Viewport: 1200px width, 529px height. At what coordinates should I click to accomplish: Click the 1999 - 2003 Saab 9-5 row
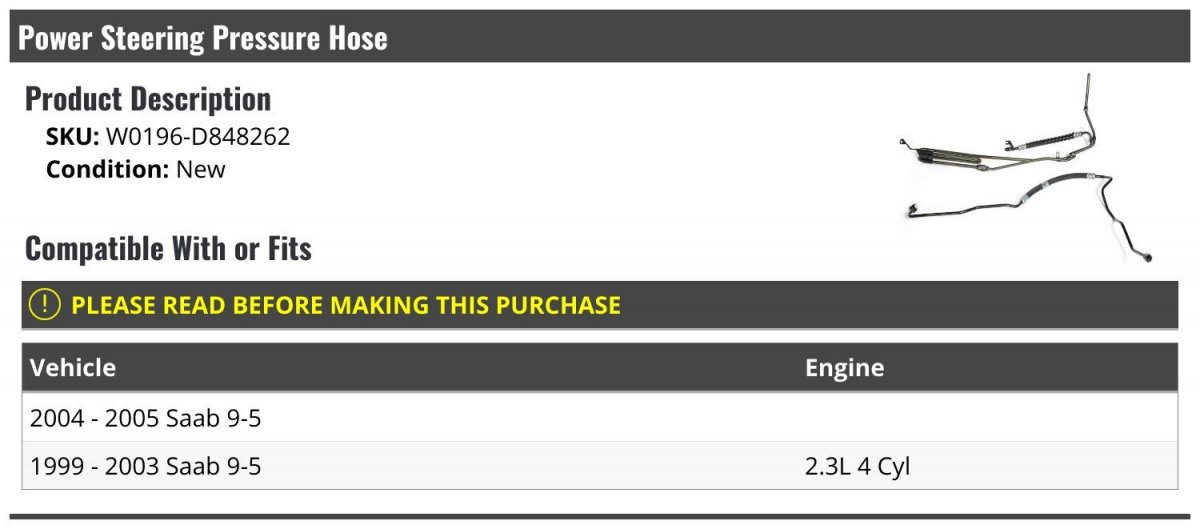(x=600, y=466)
